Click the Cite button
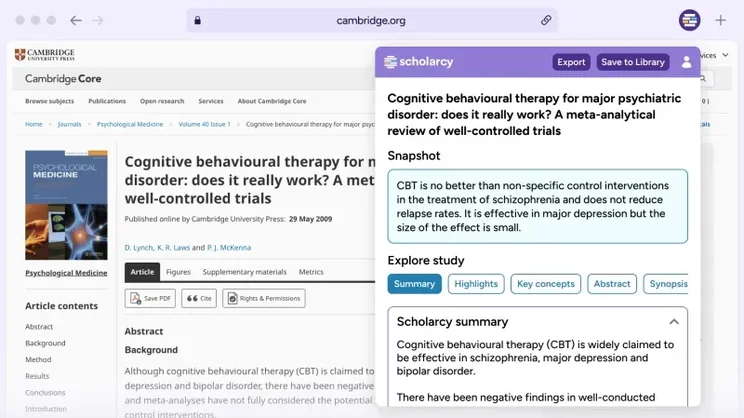 pyautogui.click(x=199, y=298)
